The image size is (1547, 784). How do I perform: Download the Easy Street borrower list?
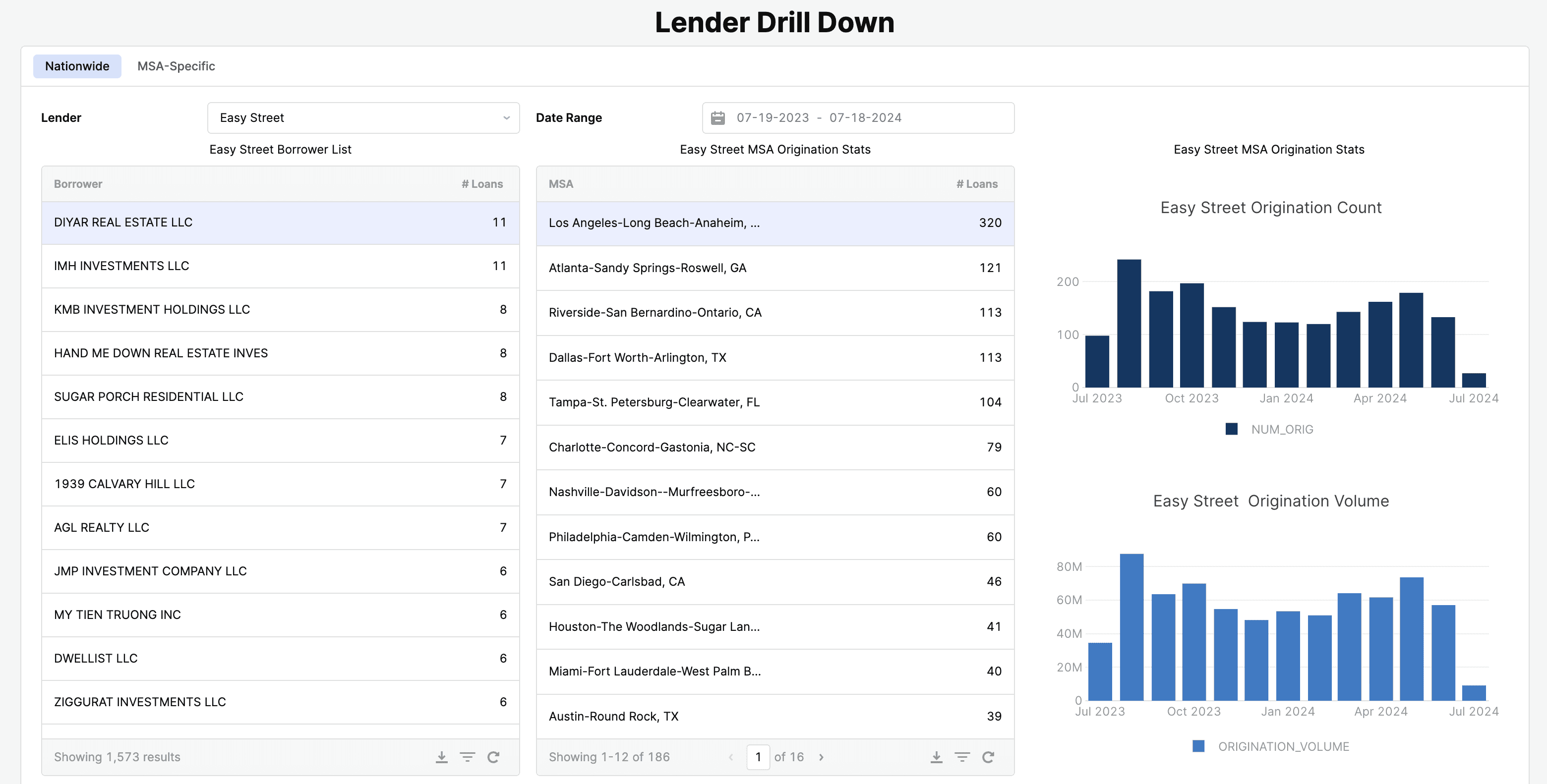(441, 757)
